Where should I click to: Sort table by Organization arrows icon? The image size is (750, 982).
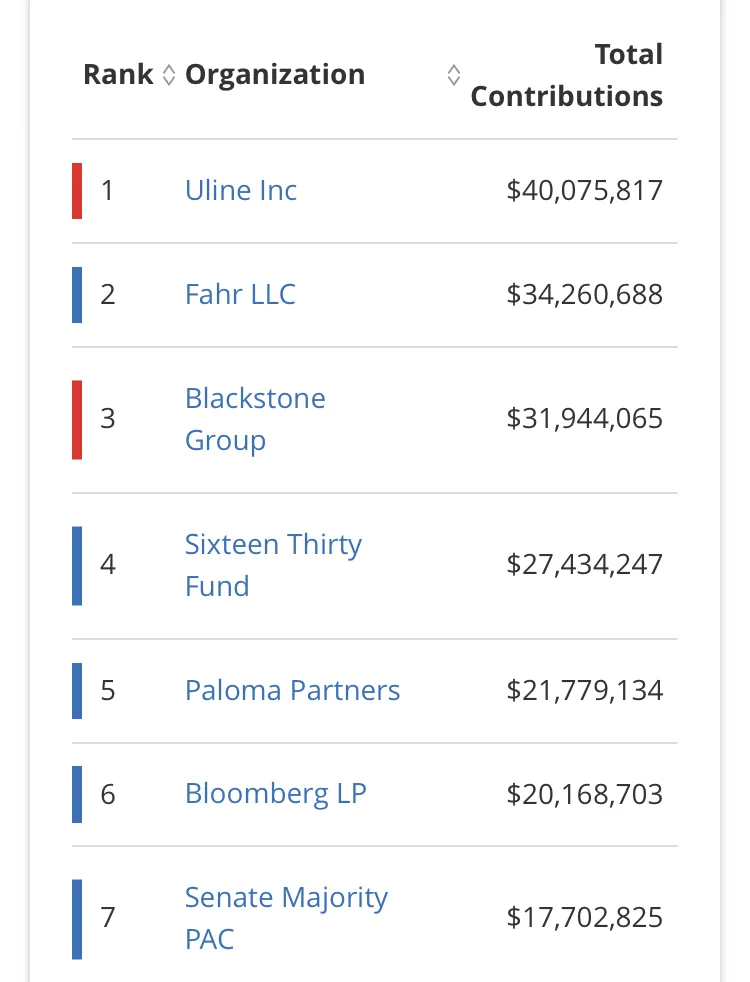pyautogui.click(x=454, y=75)
